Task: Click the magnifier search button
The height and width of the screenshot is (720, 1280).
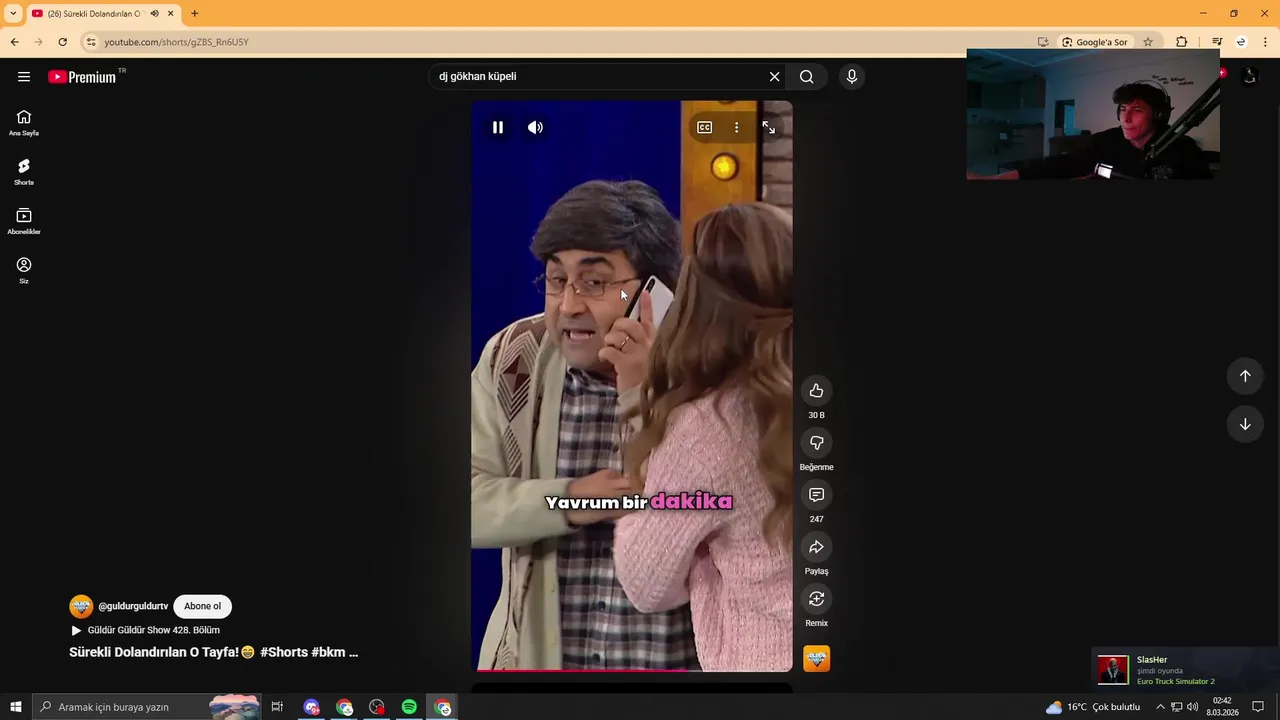Action: (807, 77)
